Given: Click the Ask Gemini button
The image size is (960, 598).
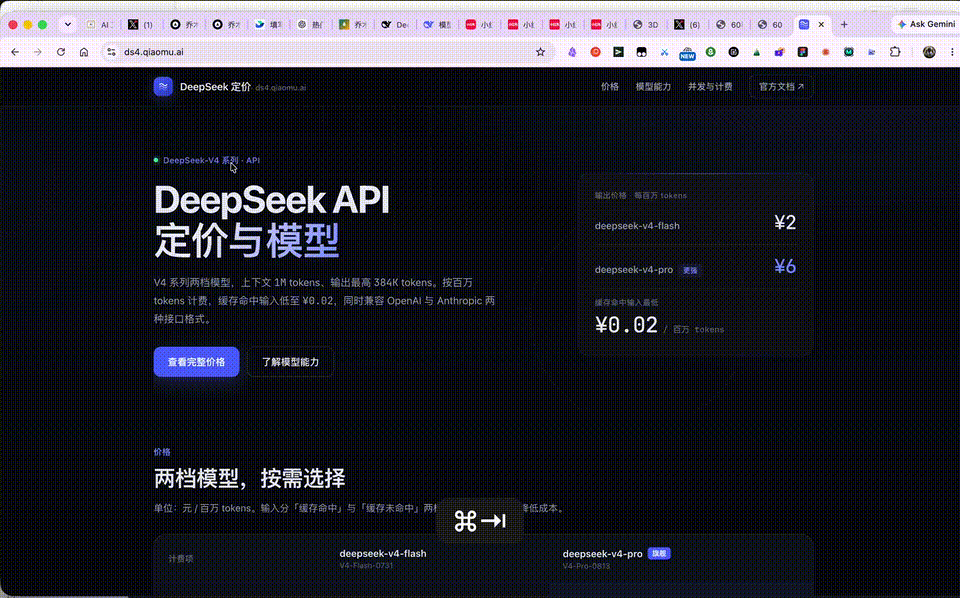Looking at the screenshot, I should pyautogui.click(x=926, y=24).
